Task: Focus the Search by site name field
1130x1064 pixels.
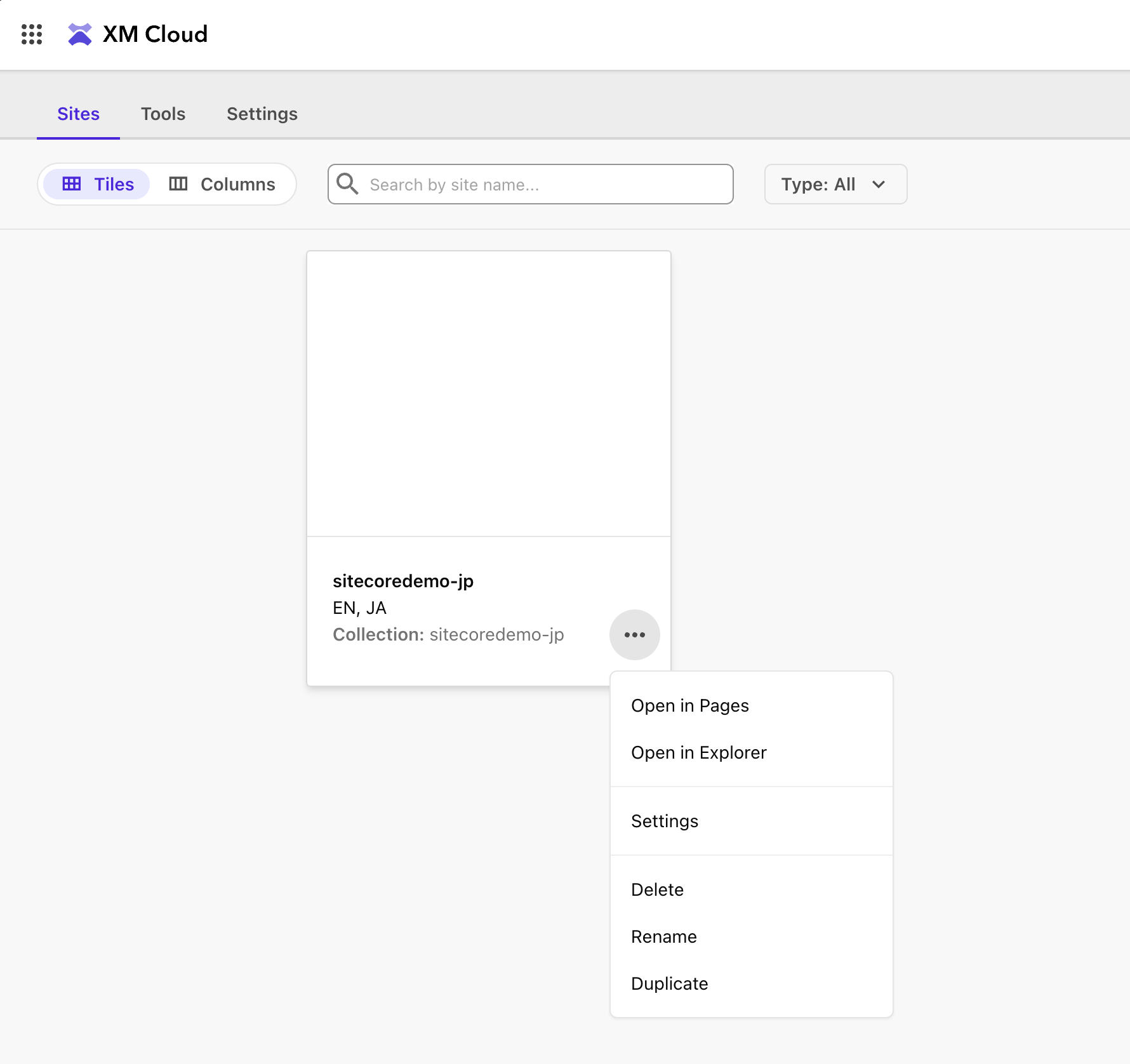Action: point(531,184)
